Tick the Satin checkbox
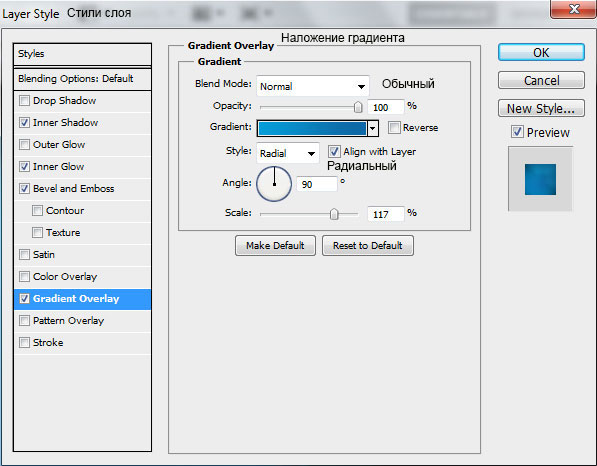 24,254
